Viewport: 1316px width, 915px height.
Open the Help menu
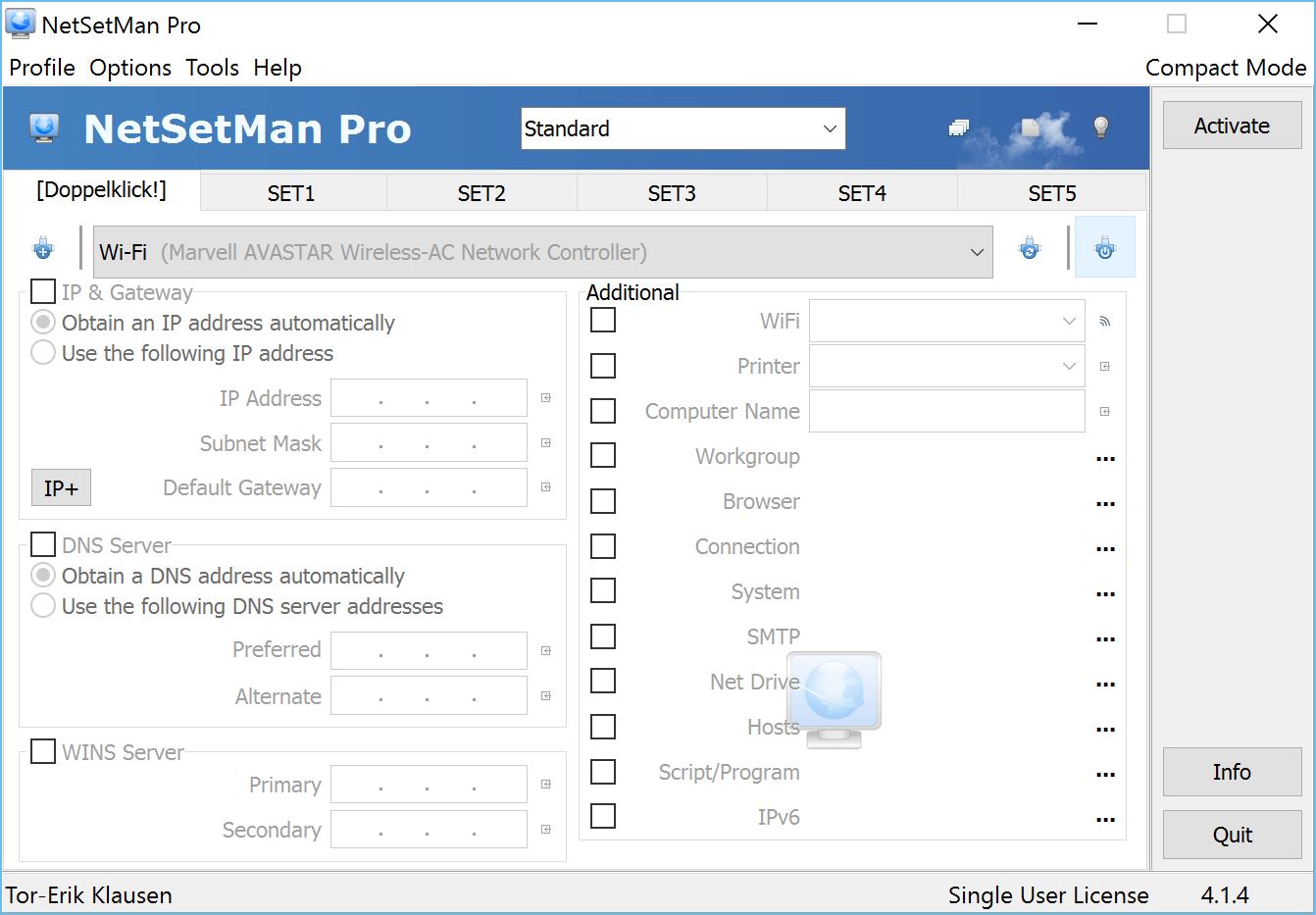[x=278, y=68]
